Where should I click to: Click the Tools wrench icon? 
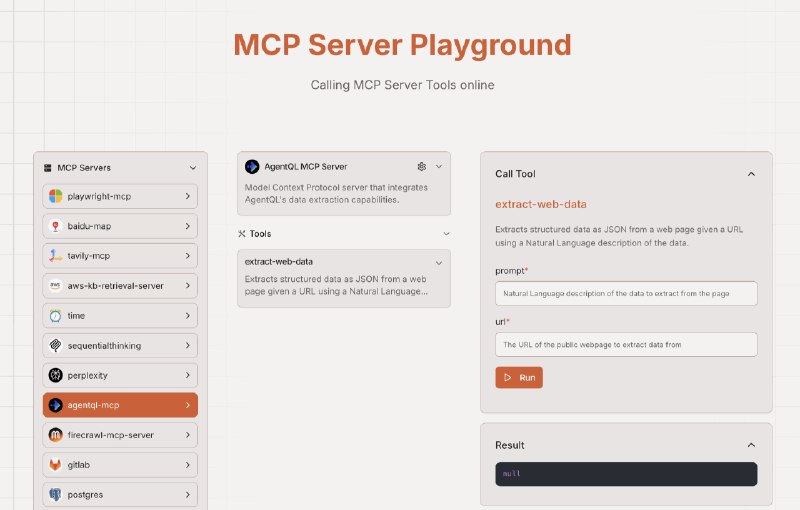pos(242,234)
